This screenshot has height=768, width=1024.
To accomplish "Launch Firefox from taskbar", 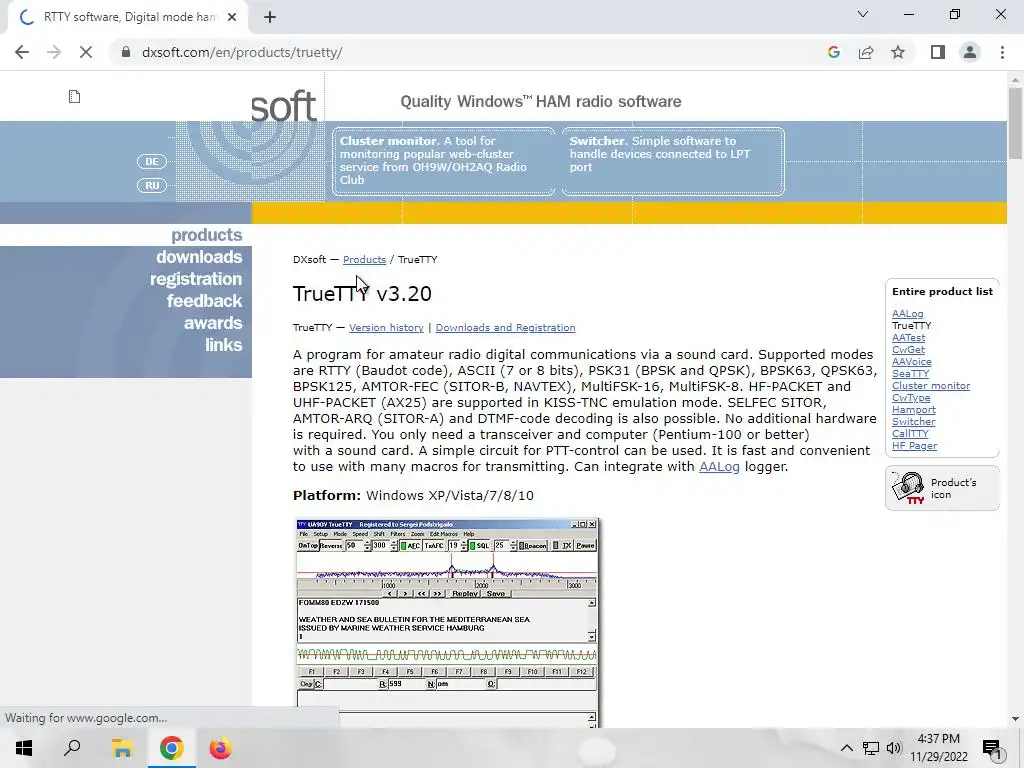I will pos(220,748).
